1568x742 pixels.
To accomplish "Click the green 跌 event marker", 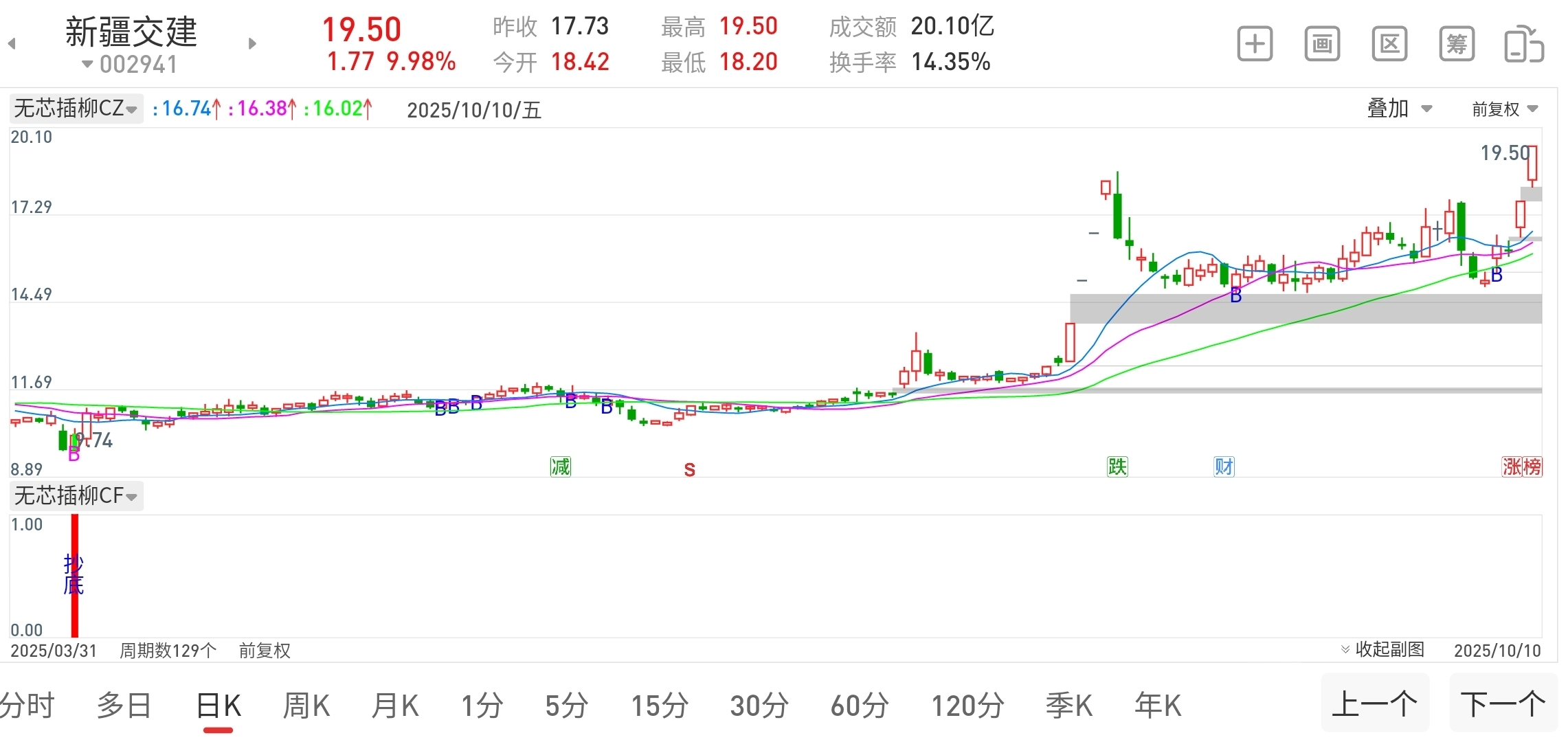I will point(1117,467).
